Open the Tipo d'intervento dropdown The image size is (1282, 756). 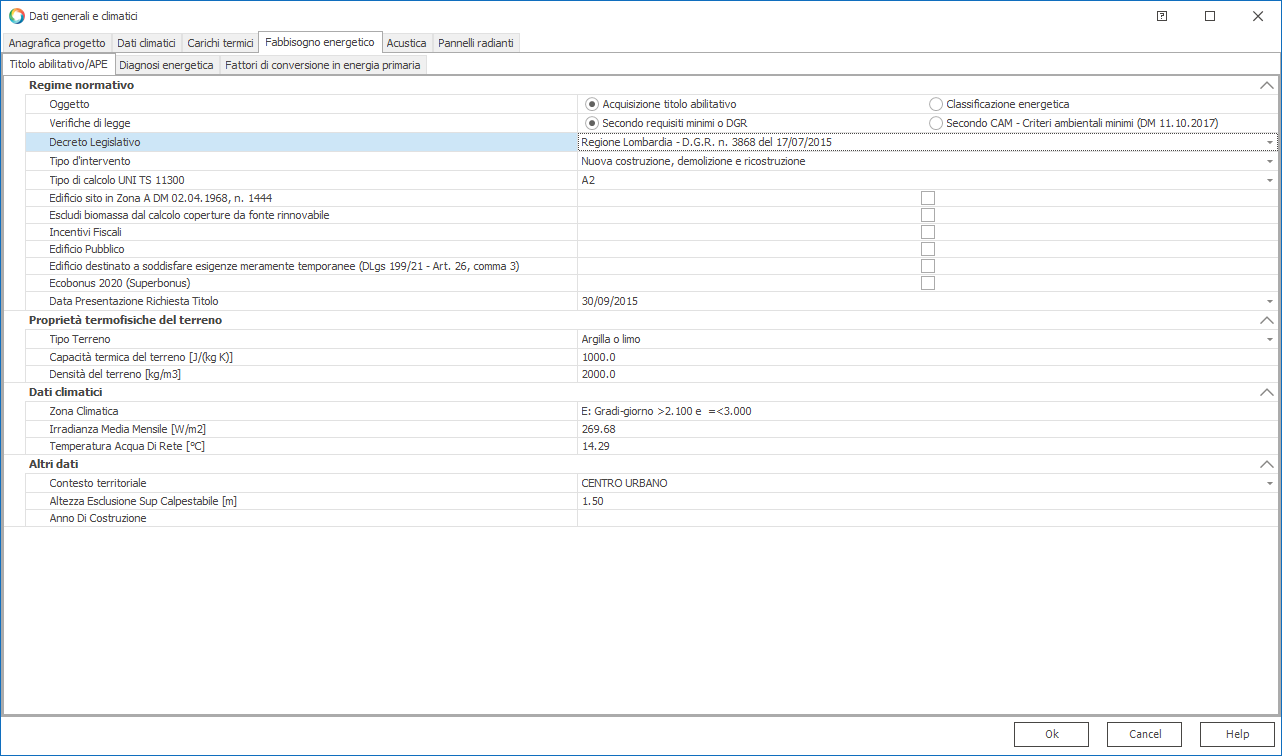click(x=1270, y=161)
